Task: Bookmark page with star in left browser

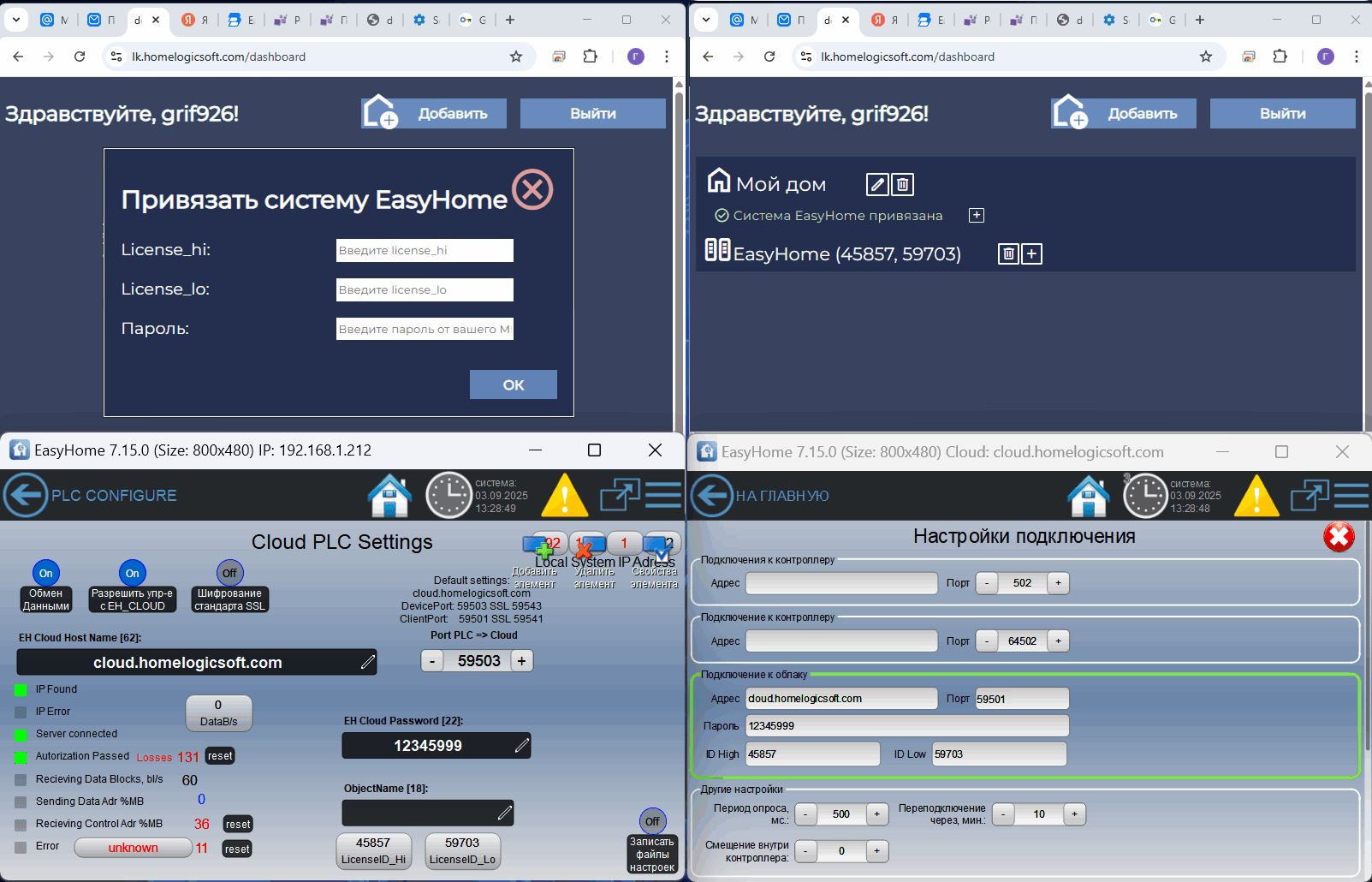Action: tap(516, 57)
